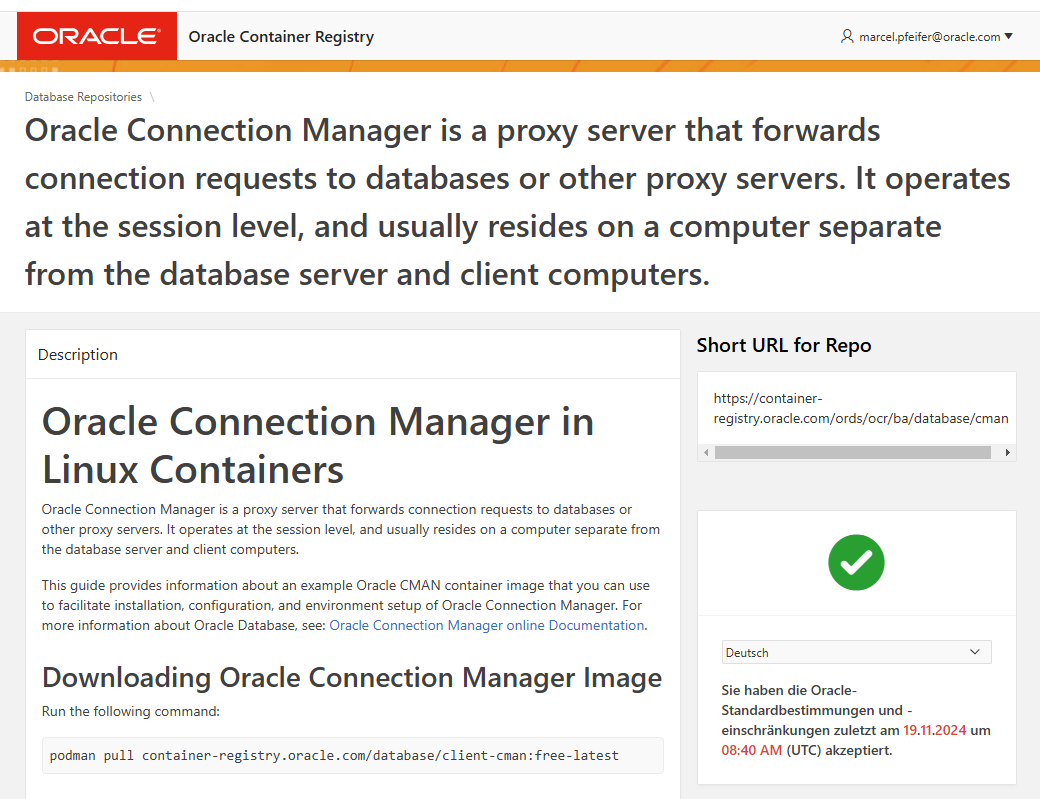Image resolution: width=1040 pixels, height=799 pixels.
Task: Click the URL box left scroll arrow
Action: tap(706, 452)
